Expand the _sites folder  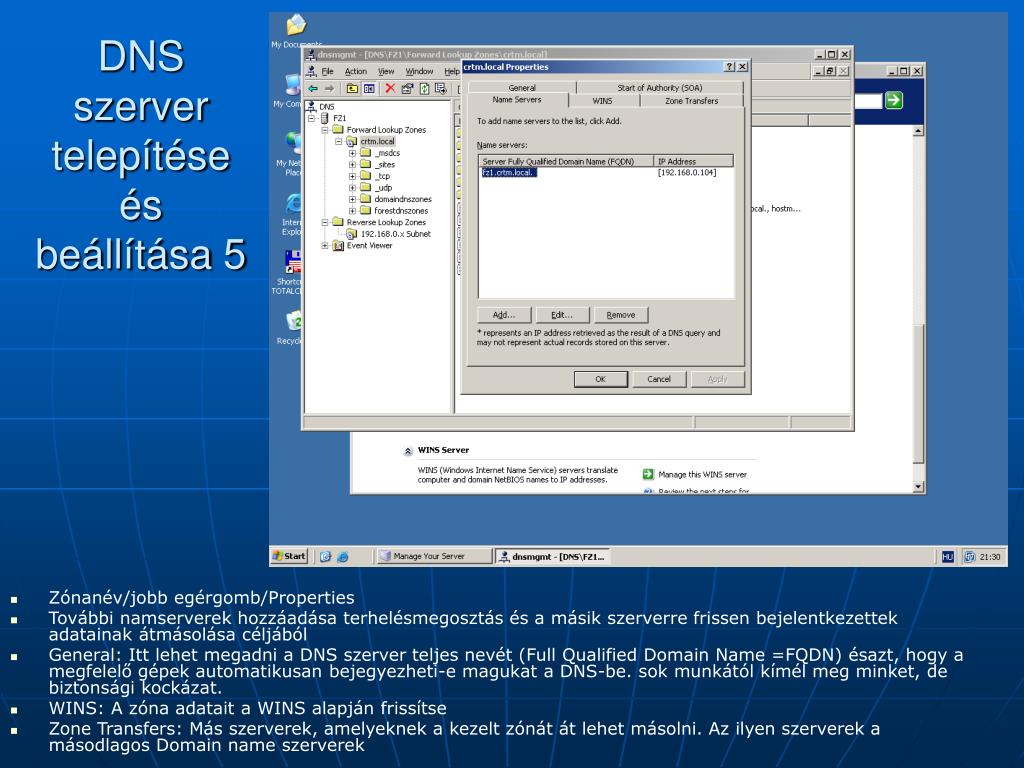[x=352, y=165]
